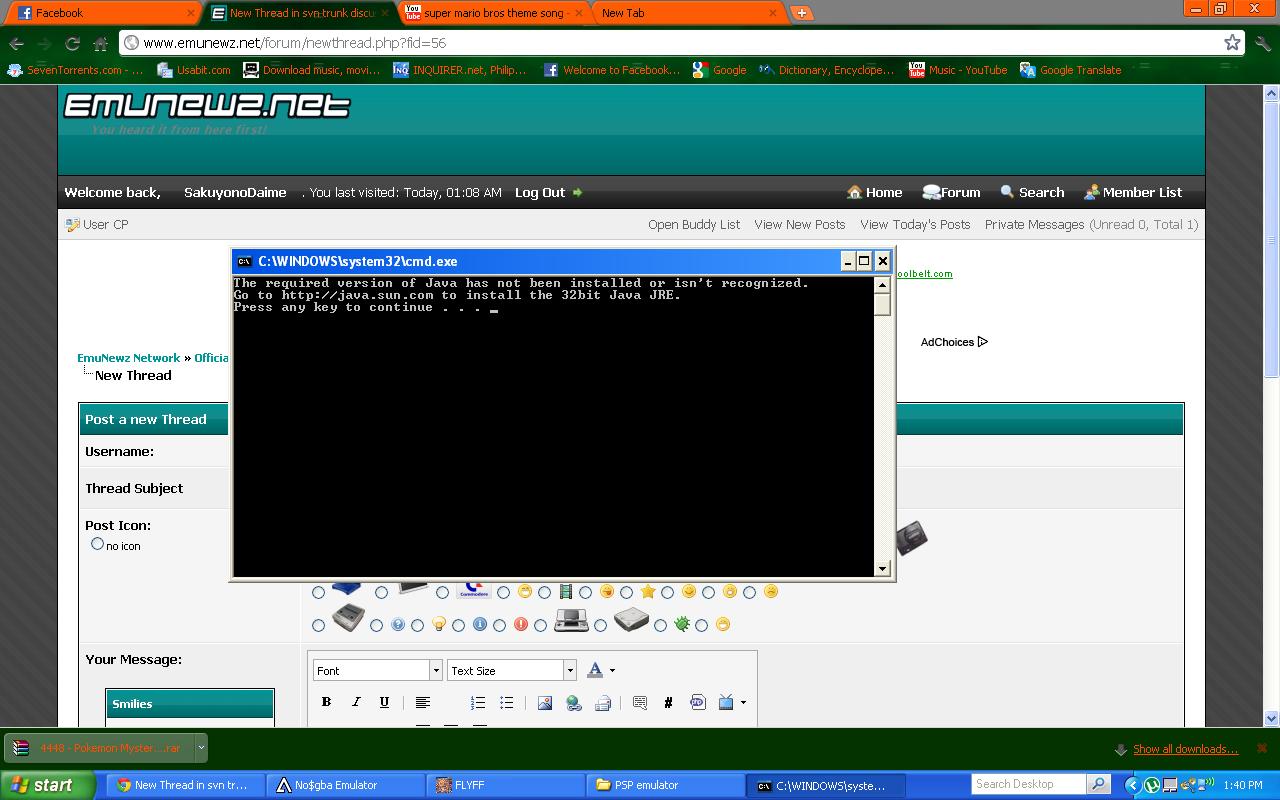Select the 'no icon' radio button
This screenshot has height=800, width=1280.
(x=97, y=544)
